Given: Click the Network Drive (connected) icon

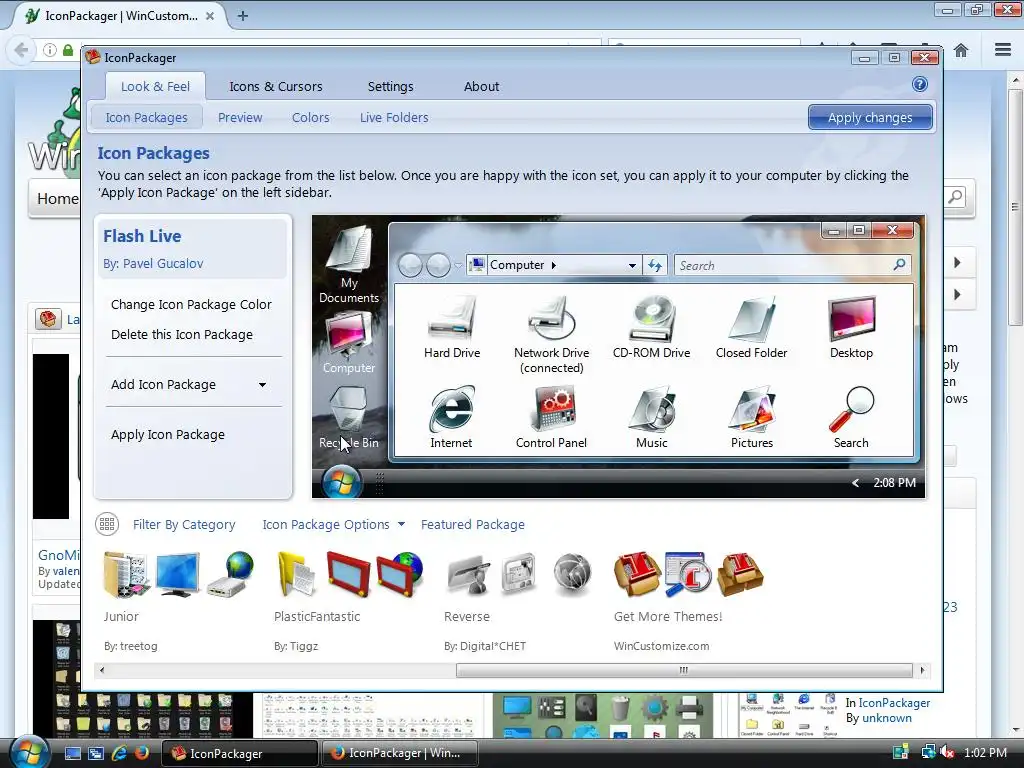Looking at the screenshot, I should coord(552,319).
